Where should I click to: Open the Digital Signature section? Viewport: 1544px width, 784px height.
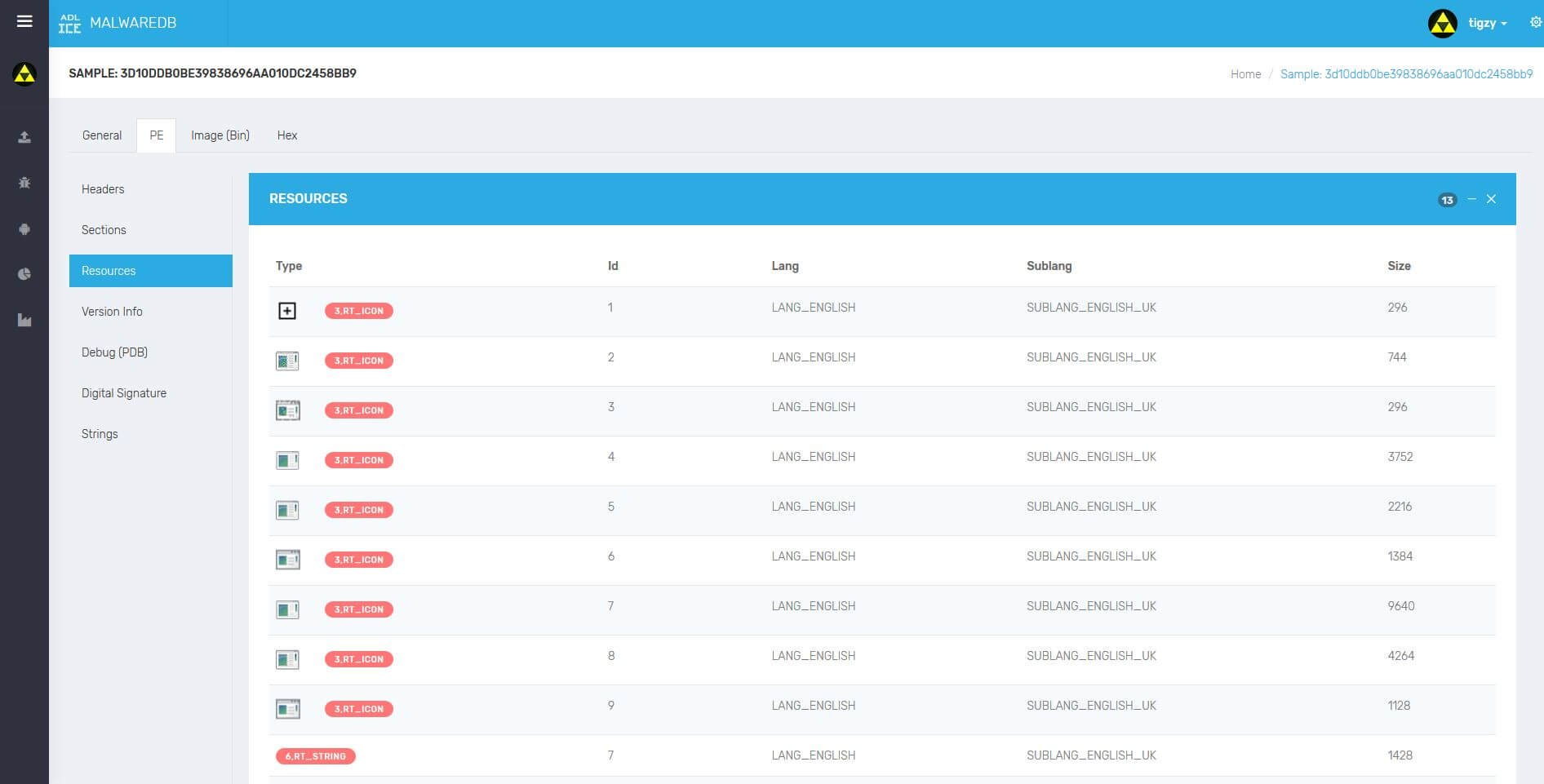(x=123, y=392)
